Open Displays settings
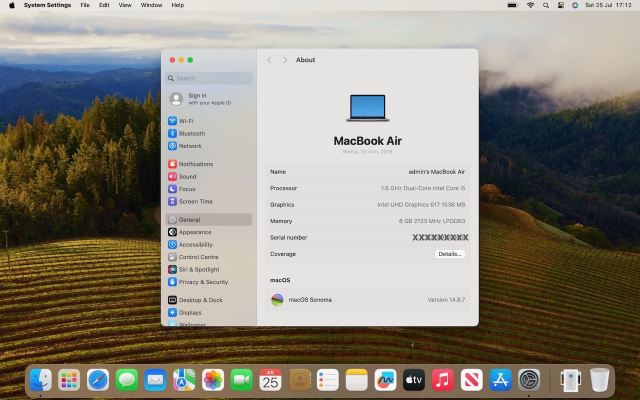 pyautogui.click(x=185, y=313)
